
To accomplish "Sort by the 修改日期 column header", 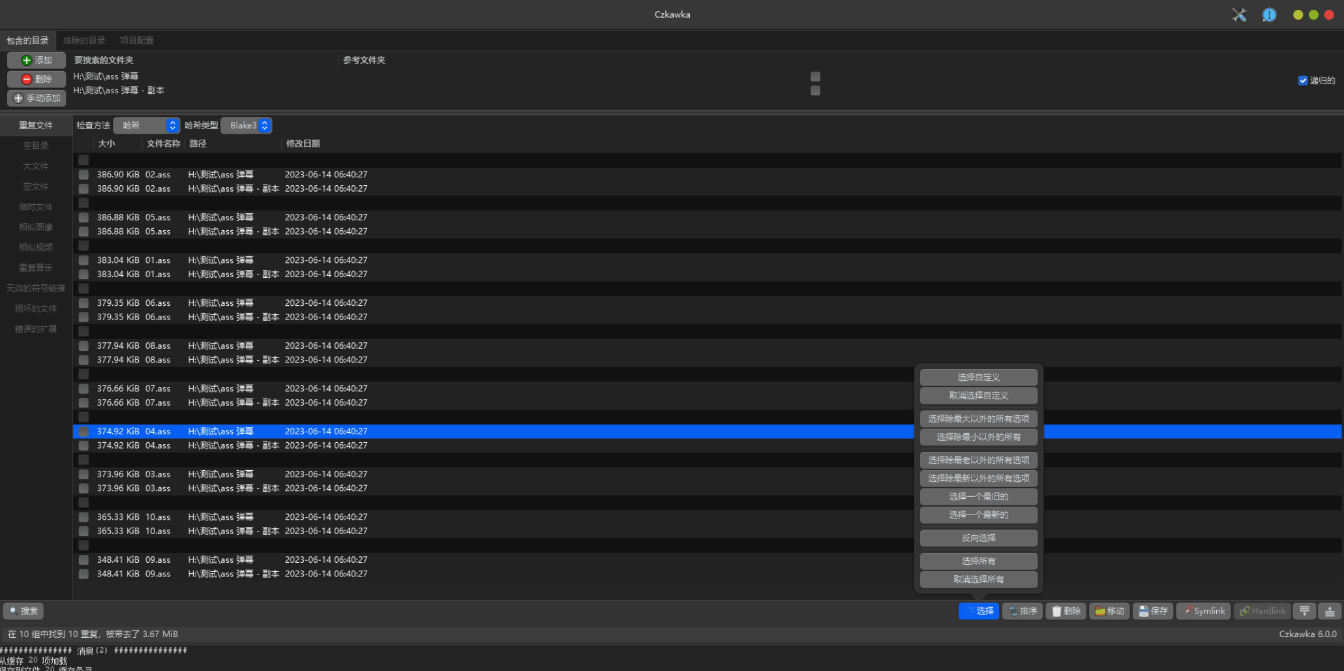I will click(x=303, y=144).
